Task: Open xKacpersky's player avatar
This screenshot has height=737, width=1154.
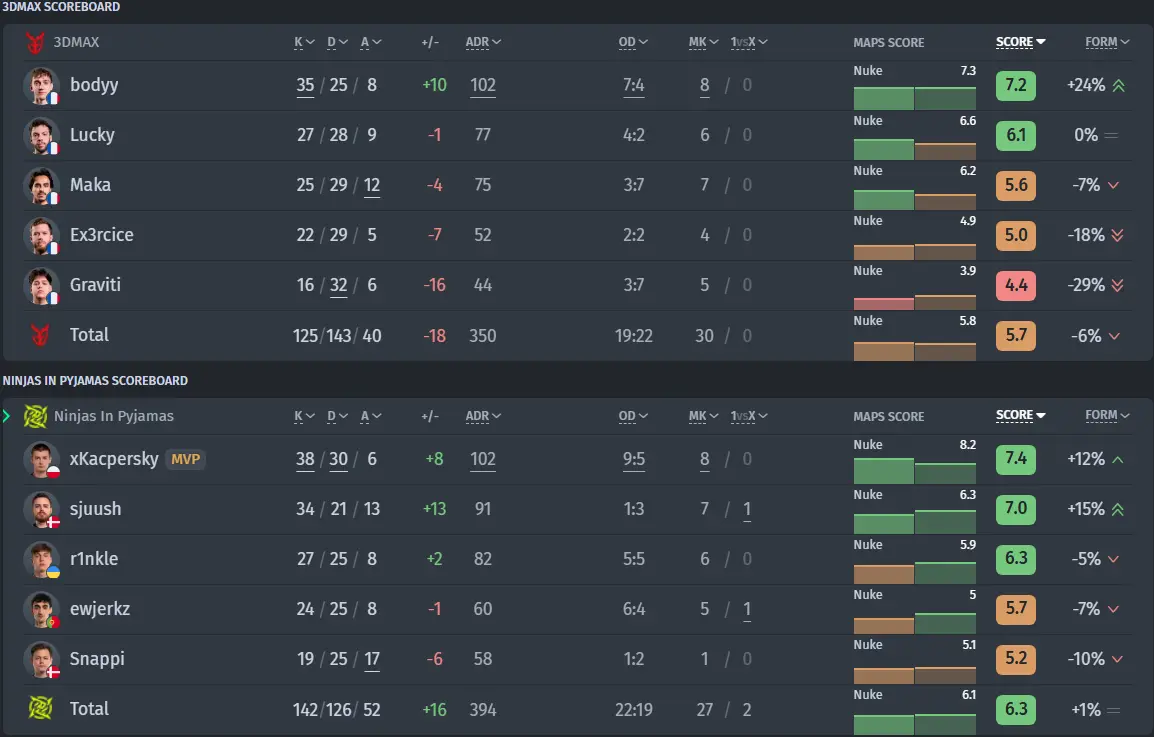Action: pyautogui.click(x=41, y=459)
